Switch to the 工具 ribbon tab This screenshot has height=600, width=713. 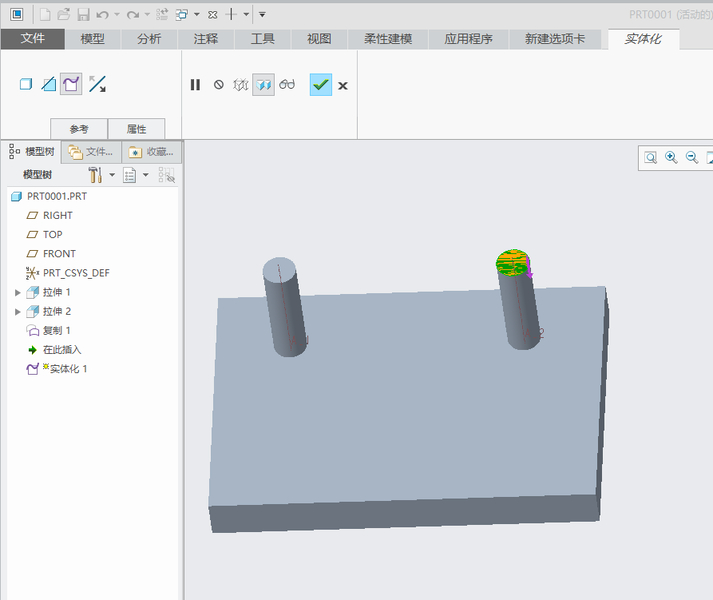(x=263, y=39)
